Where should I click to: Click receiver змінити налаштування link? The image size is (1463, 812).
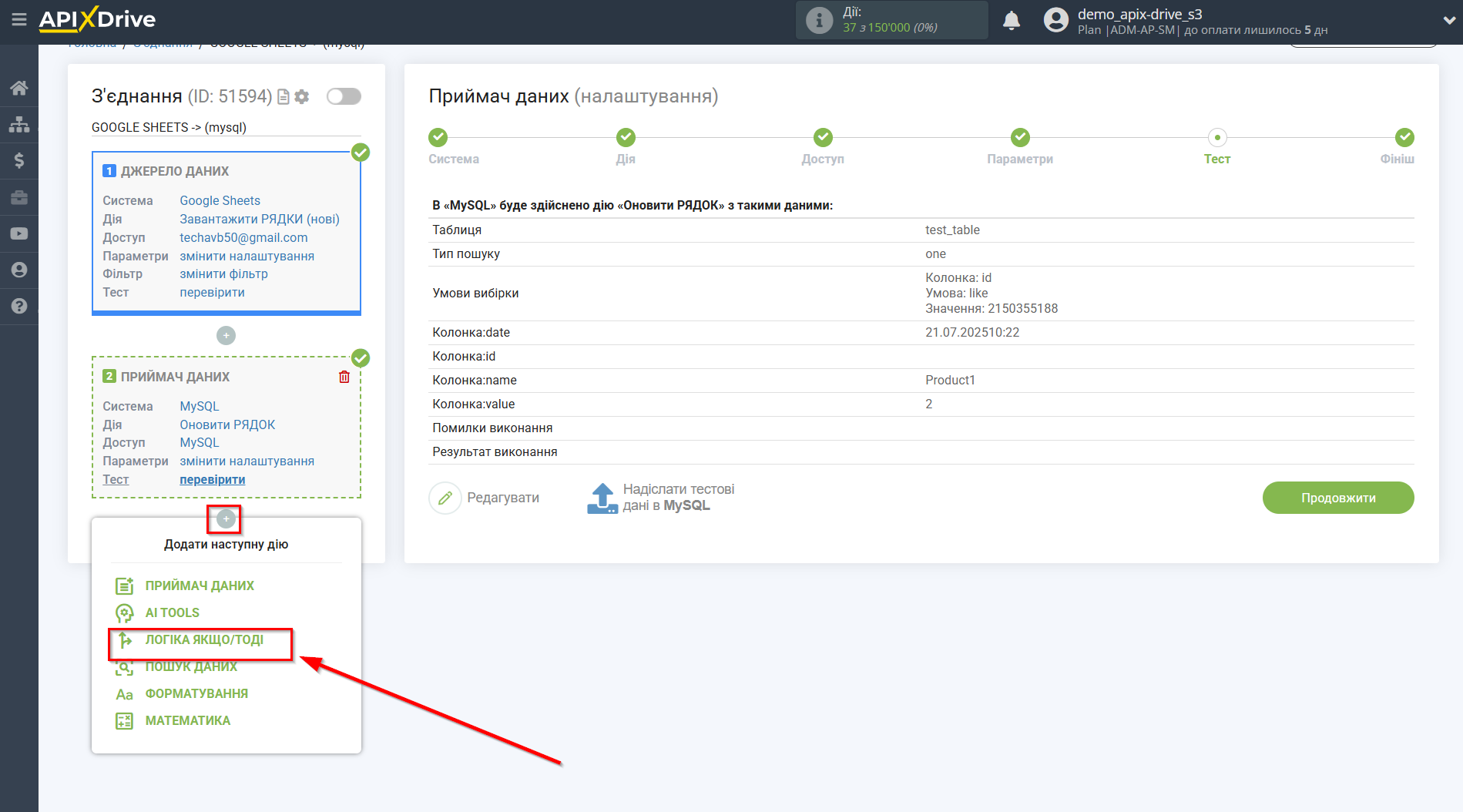pos(247,461)
